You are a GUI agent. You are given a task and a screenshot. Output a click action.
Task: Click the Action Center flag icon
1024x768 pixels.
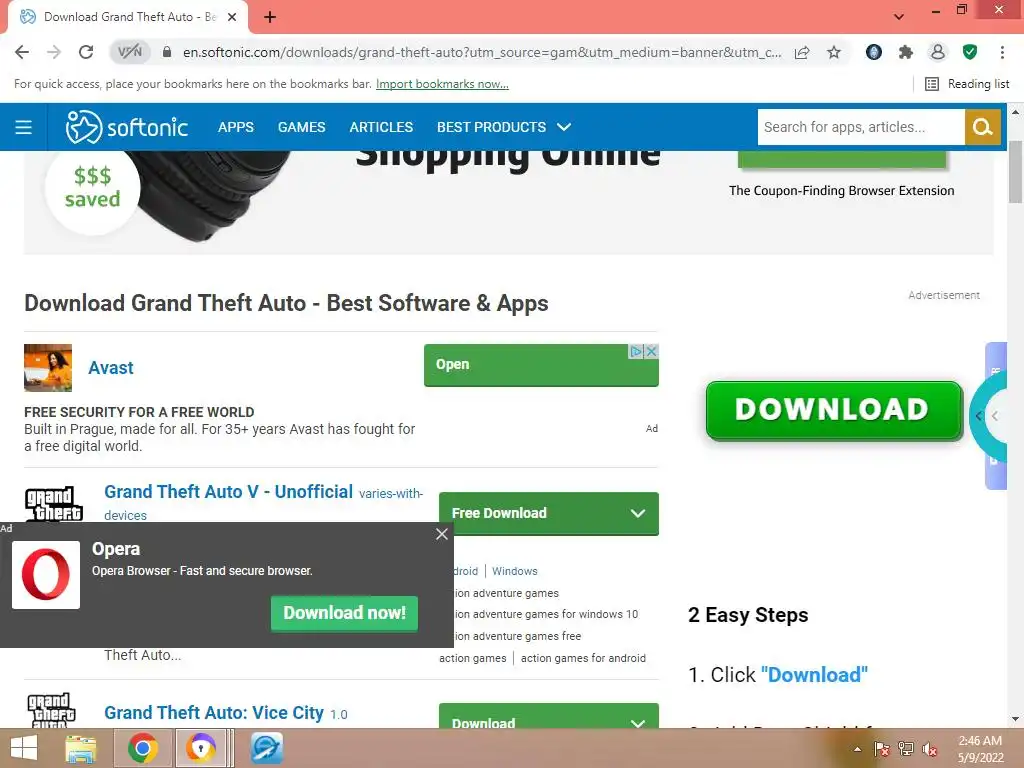pyautogui.click(x=882, y=749)
